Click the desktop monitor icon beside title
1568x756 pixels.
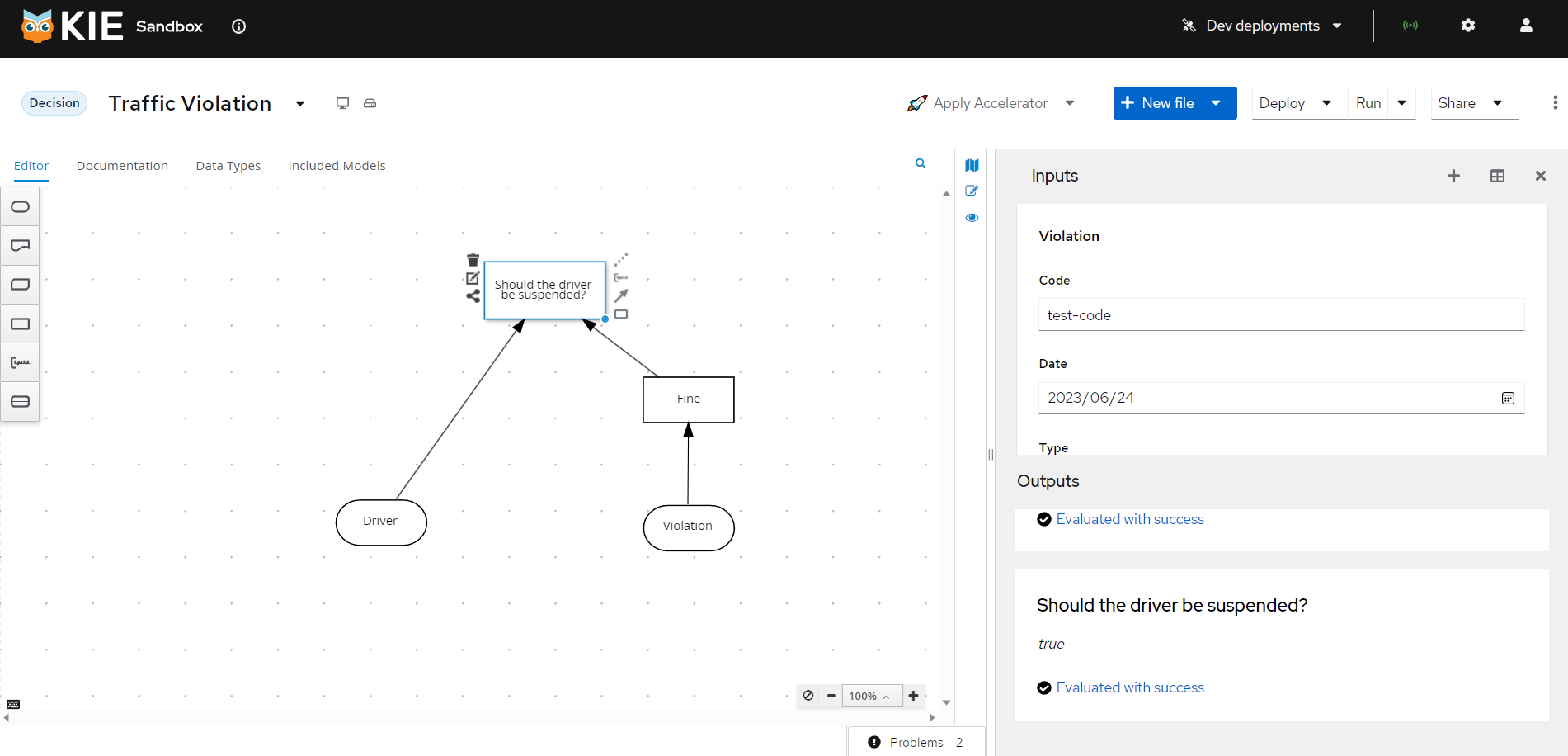click(x=342, y=103)
